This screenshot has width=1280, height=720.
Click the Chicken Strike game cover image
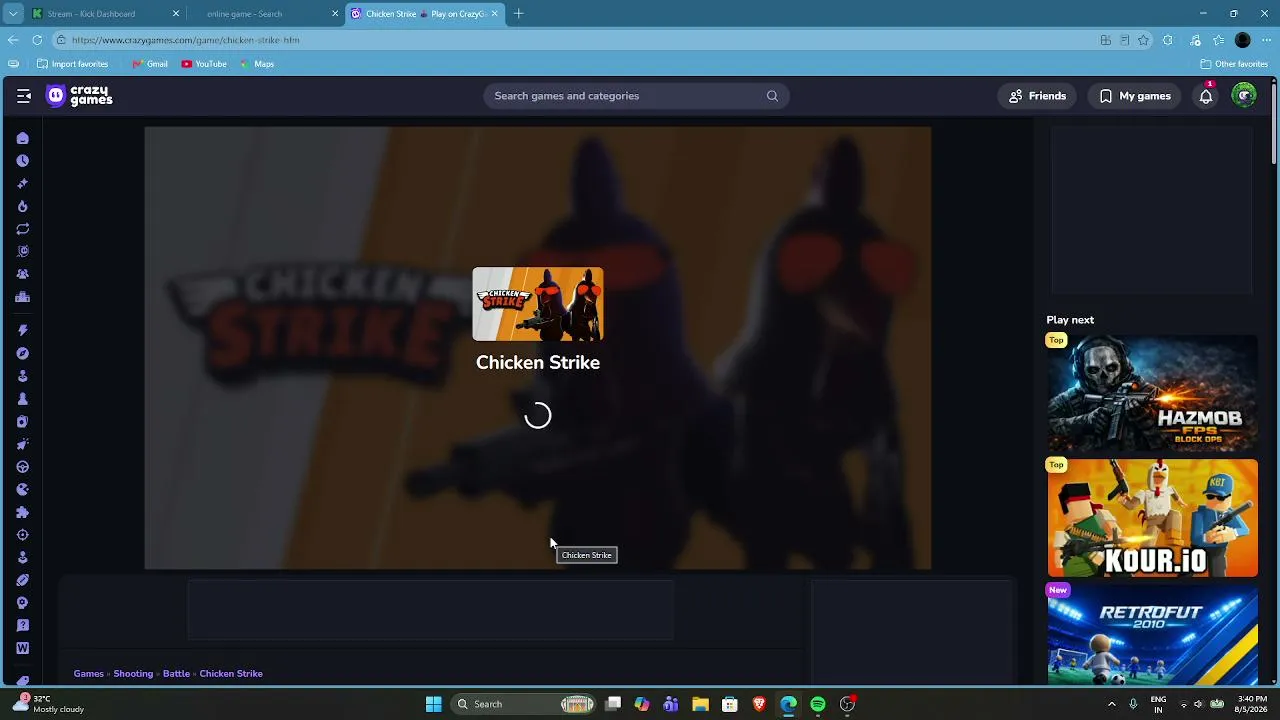point(538,304)
